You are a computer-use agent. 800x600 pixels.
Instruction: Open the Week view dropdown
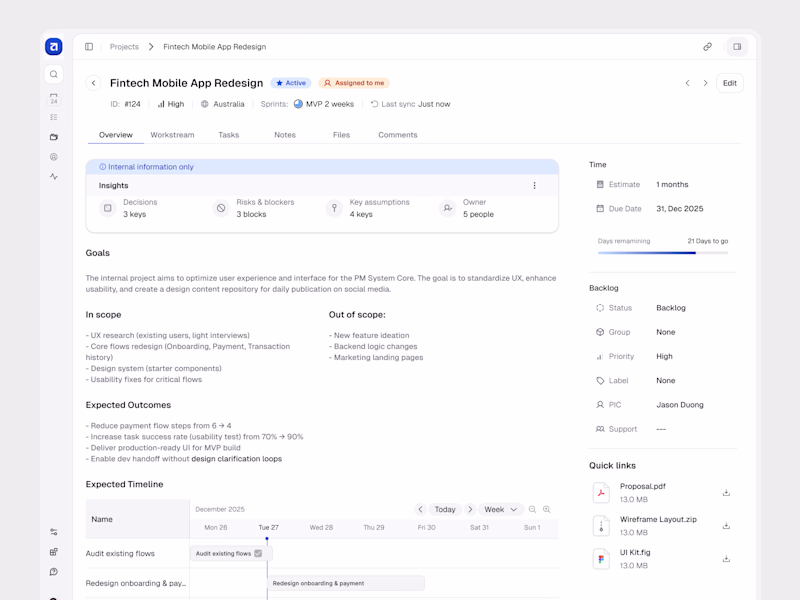click(501, 510)
